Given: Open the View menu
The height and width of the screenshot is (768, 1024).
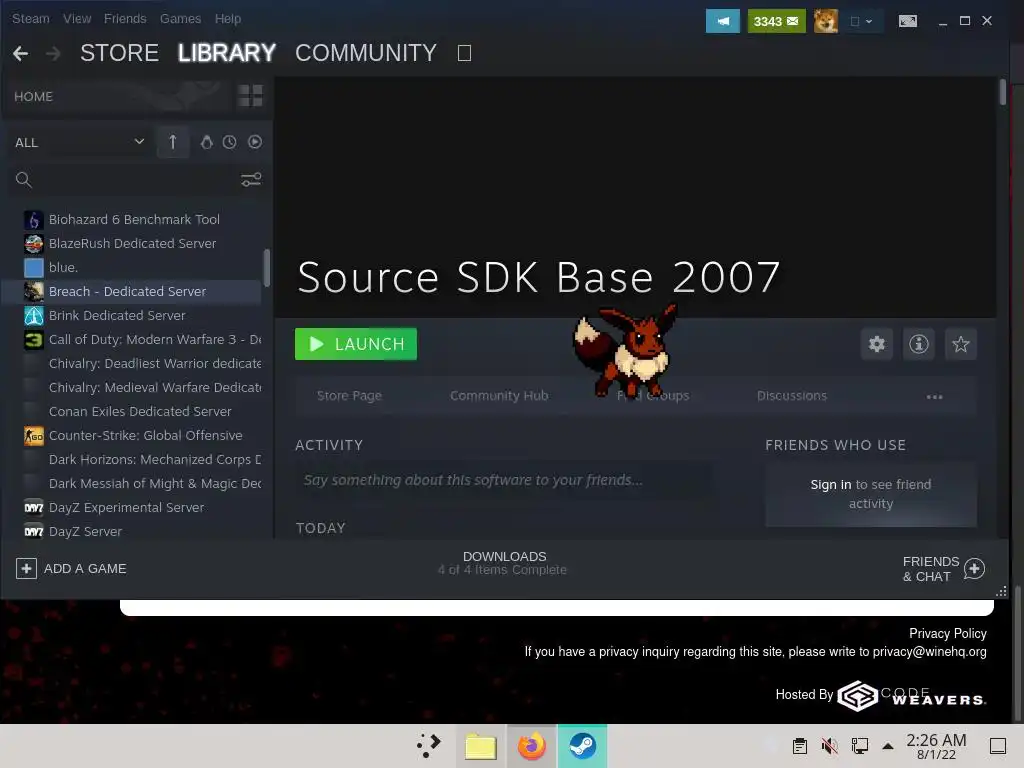Looking at the screenshot, I should [x=77, y=18].
